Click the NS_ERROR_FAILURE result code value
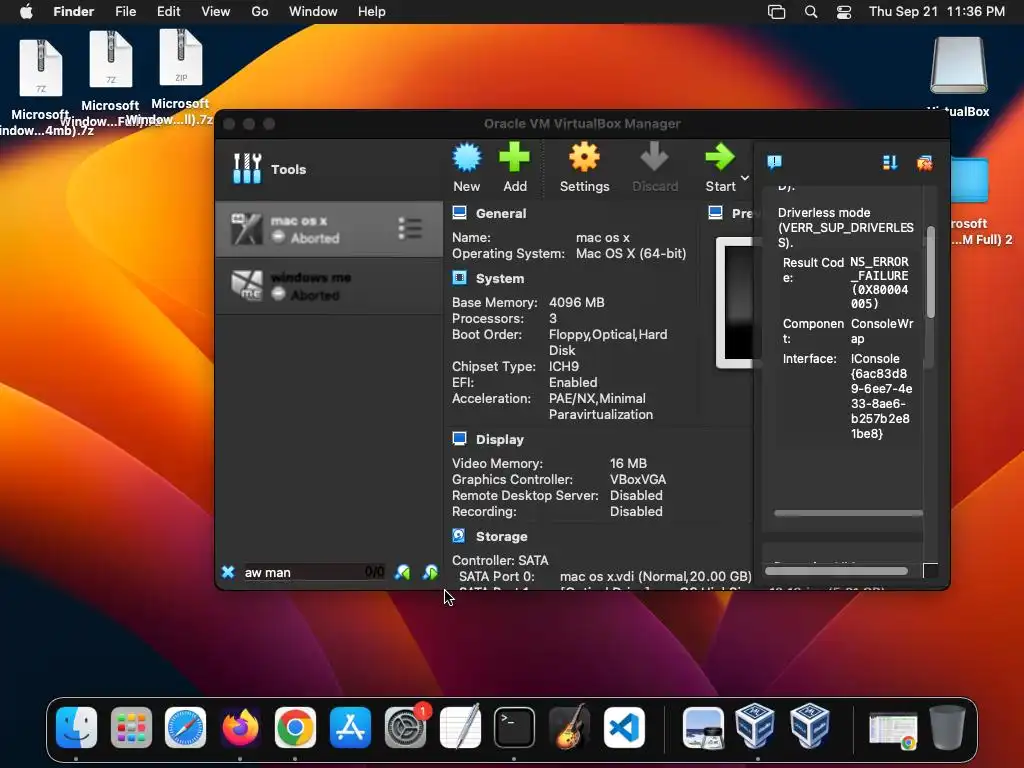Image resolution: width=1024 pixels, height=768 pixels. pos(879,282)
